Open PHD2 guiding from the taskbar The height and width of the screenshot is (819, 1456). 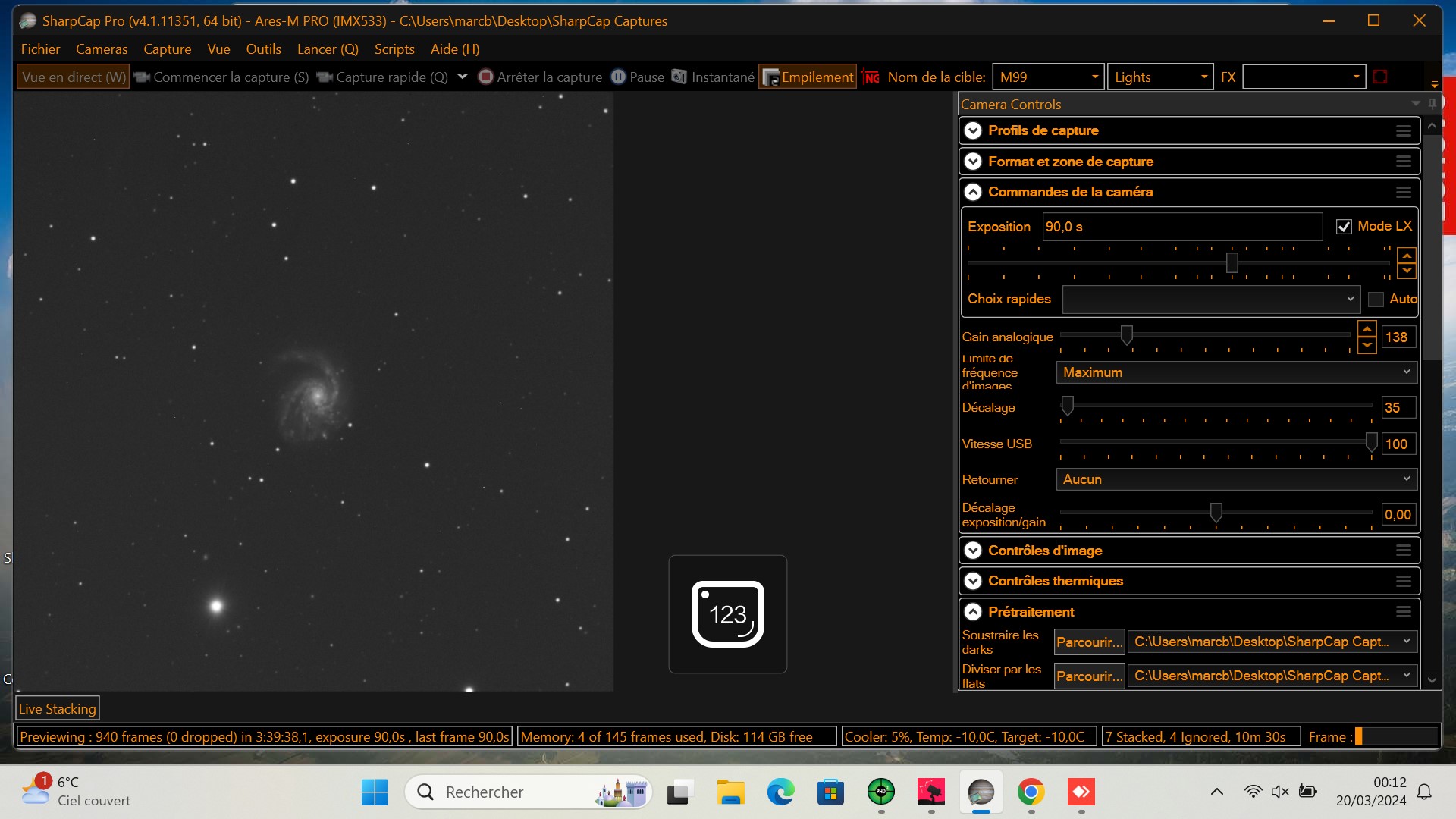[x=881, y=792]
